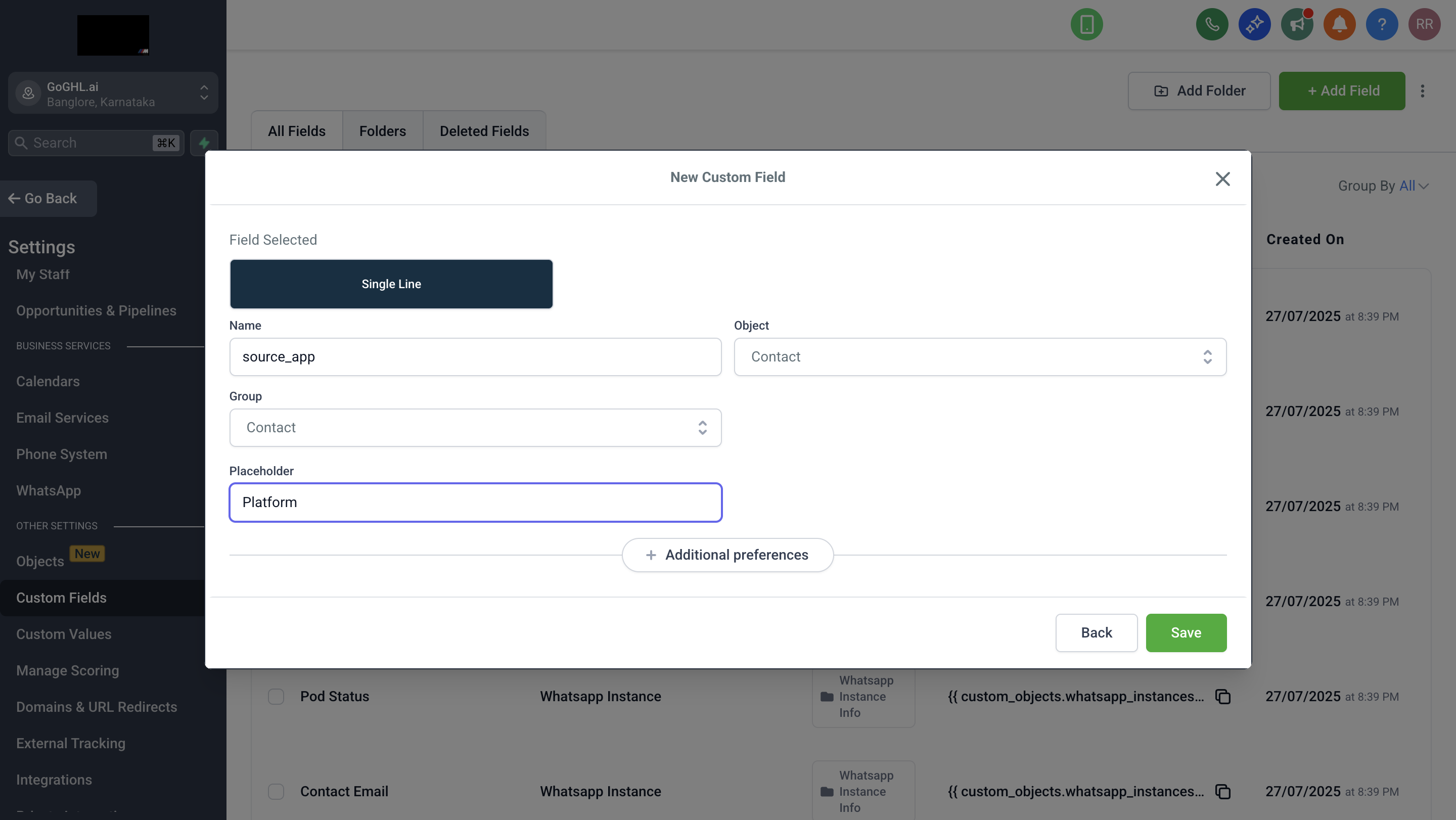Screen dimensions: 1456x820
Task: Open Additional preferences
Action: point(727,555)
